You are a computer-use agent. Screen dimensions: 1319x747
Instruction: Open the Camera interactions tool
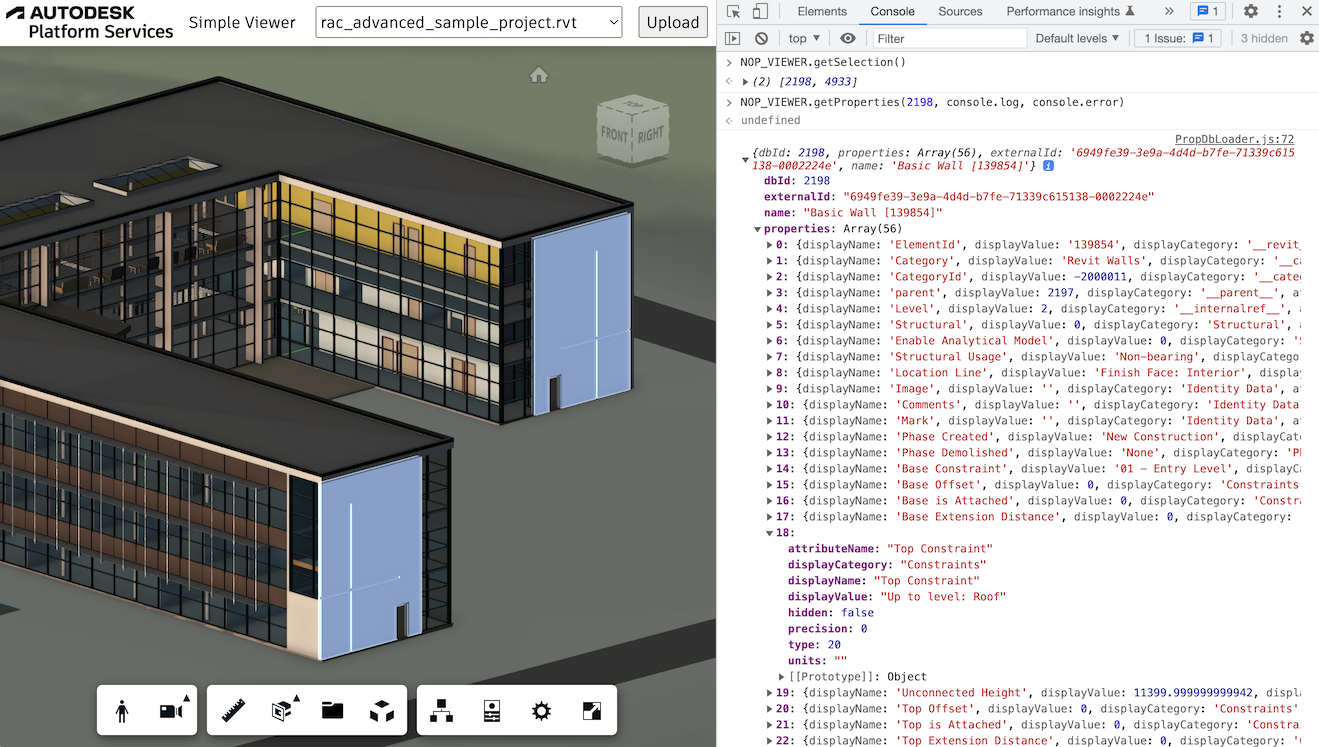172,710
